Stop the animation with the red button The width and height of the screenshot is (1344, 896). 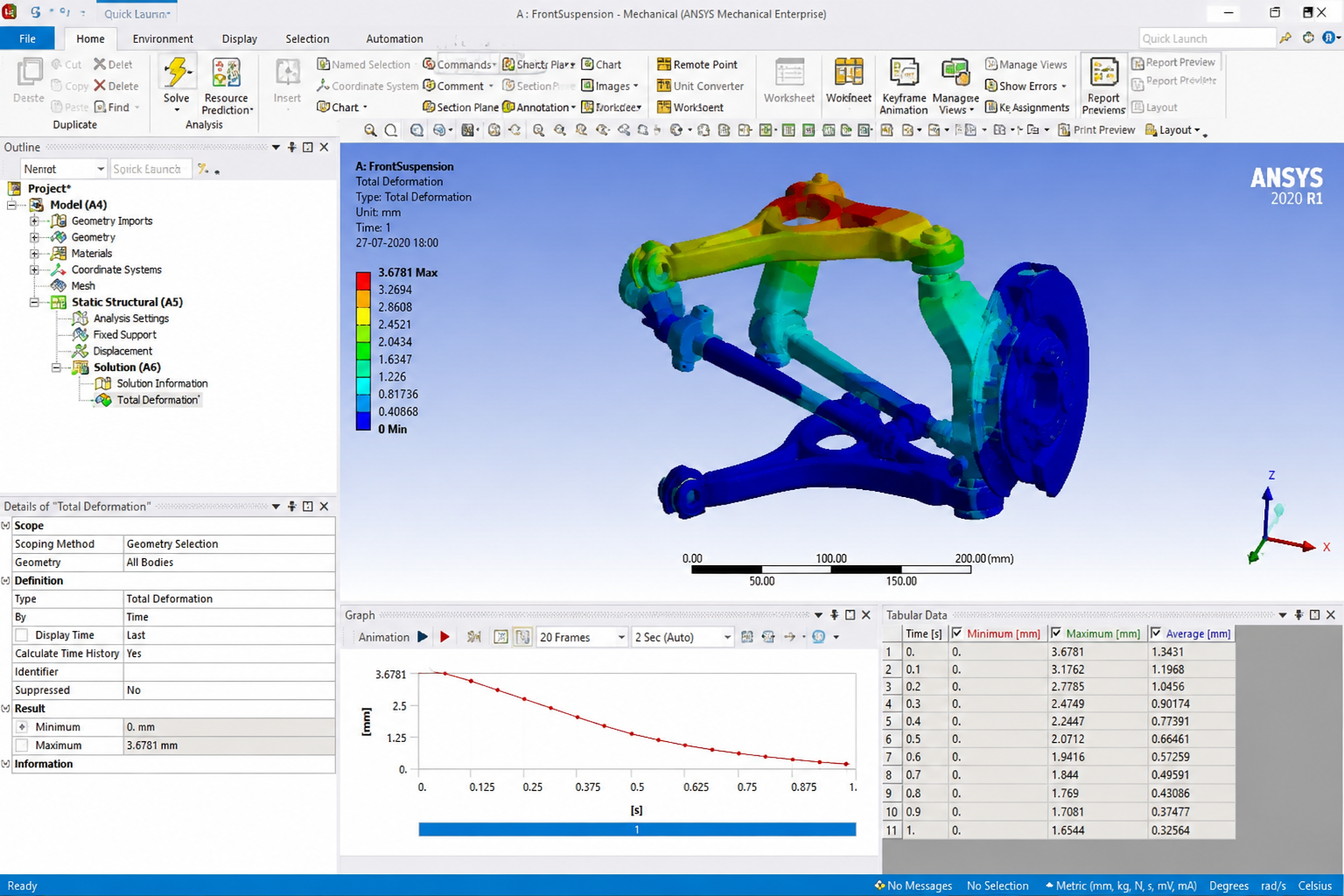pyautogui.click(x=444, y=637)
